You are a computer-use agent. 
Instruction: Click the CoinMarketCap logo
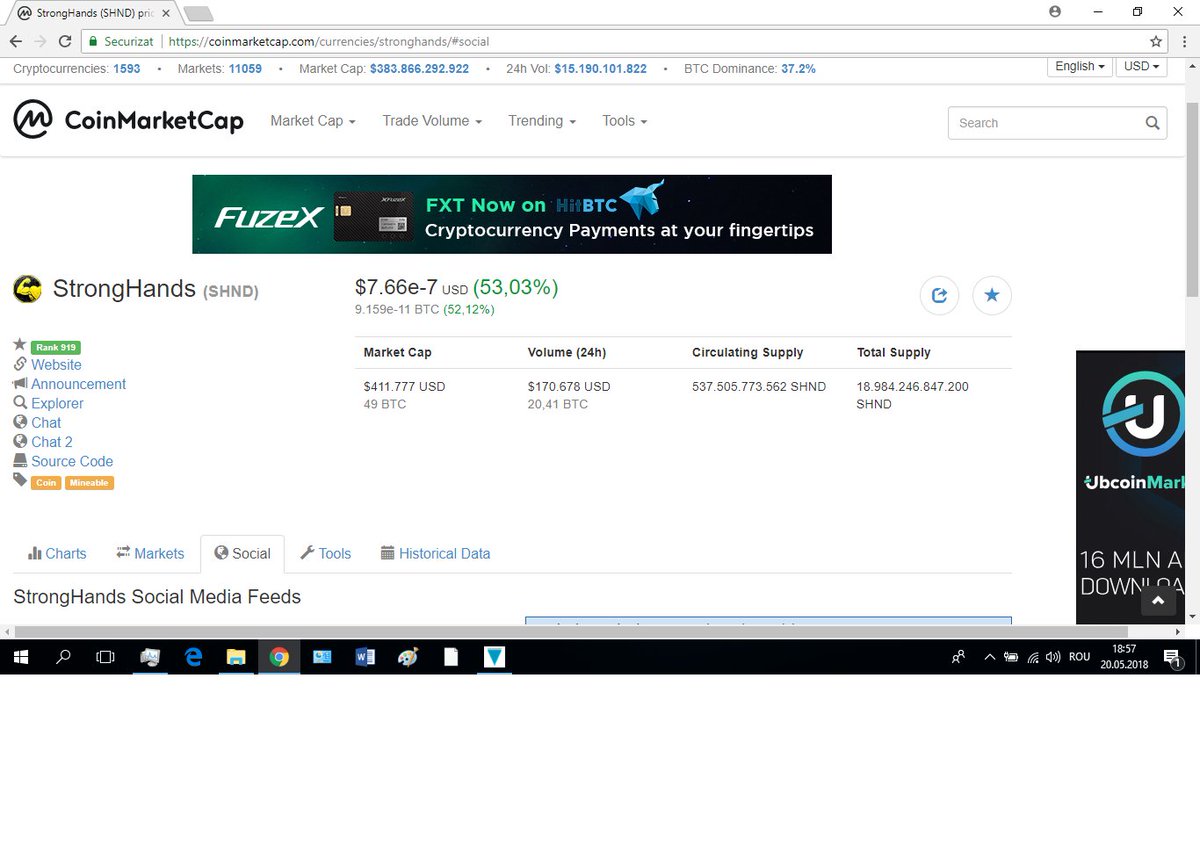128,120
